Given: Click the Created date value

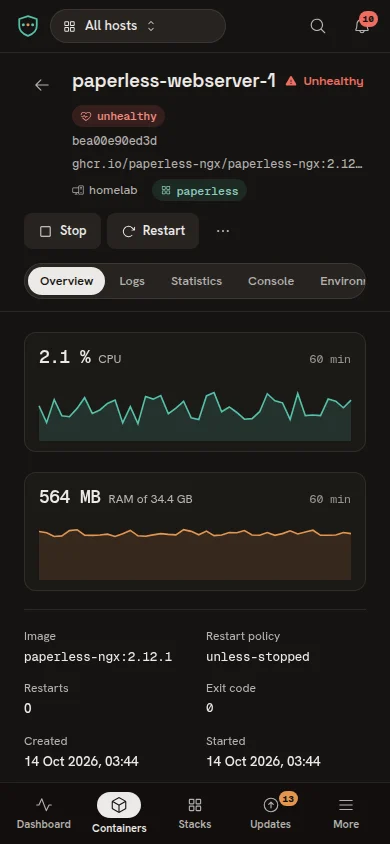Looking at the screenshot, I should (81, 761).
